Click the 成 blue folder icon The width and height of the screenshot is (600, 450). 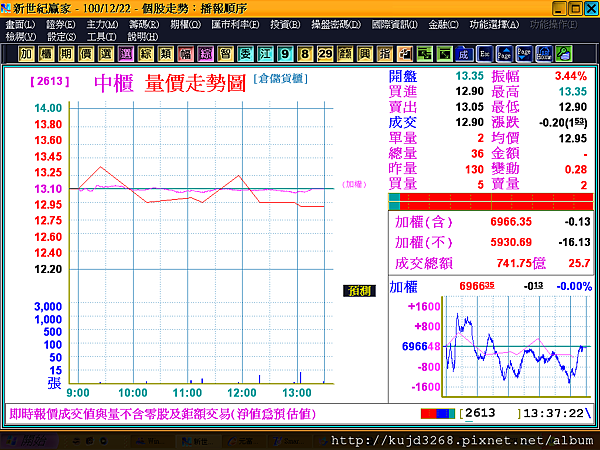[464, 54]
